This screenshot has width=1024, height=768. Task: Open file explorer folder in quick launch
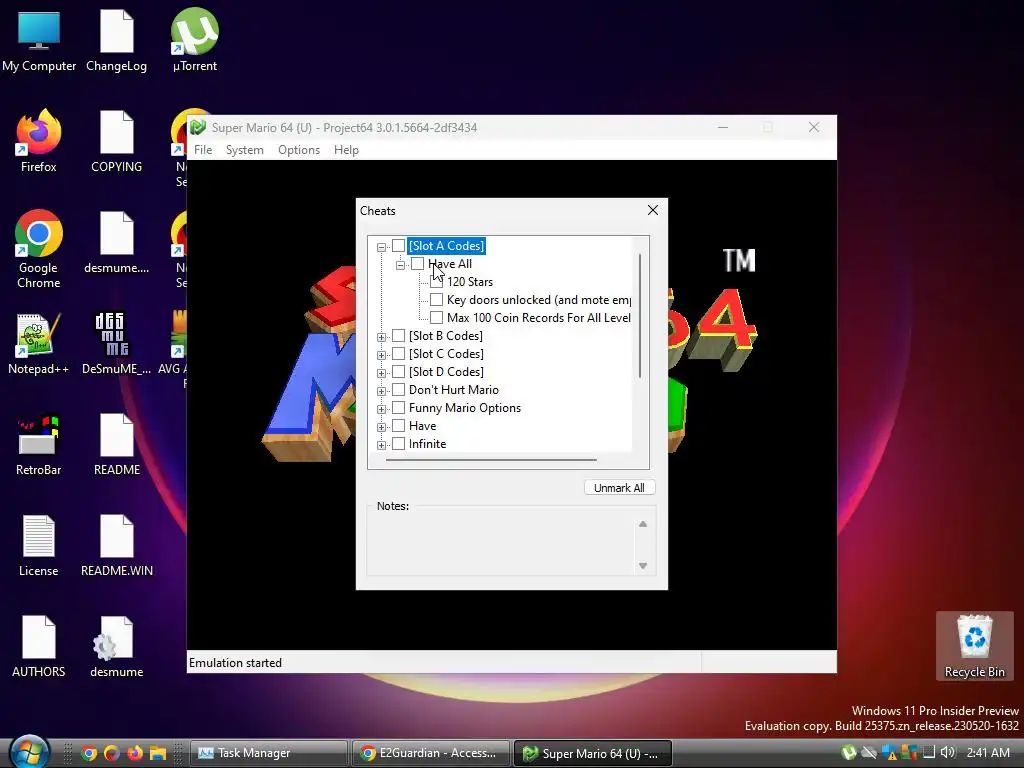click(x=157, y=753)
